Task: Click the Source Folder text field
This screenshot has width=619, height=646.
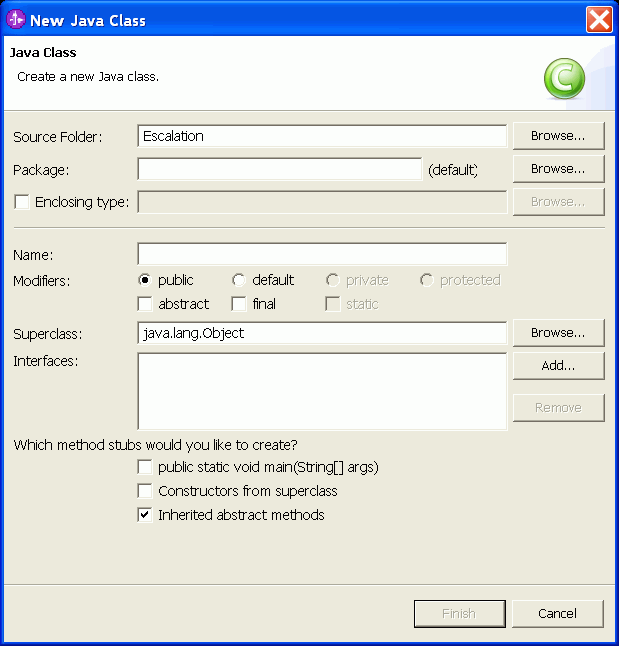Action: click(x=322, y=136)
